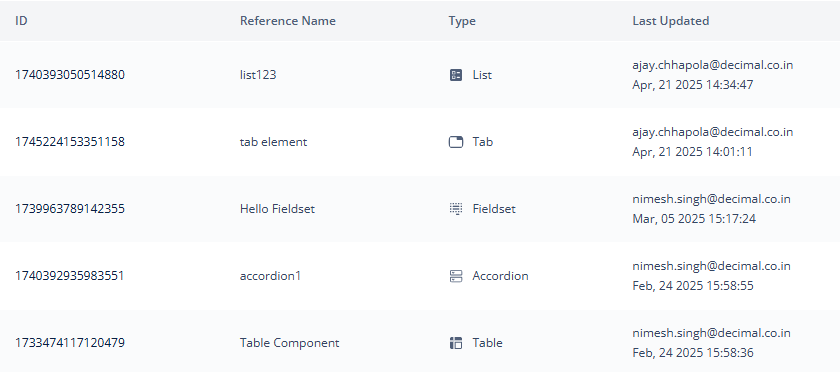The image size is (840, 372).
Task: Sort by the ID column header
Action: pyautogui.click(x=21, y=21)
